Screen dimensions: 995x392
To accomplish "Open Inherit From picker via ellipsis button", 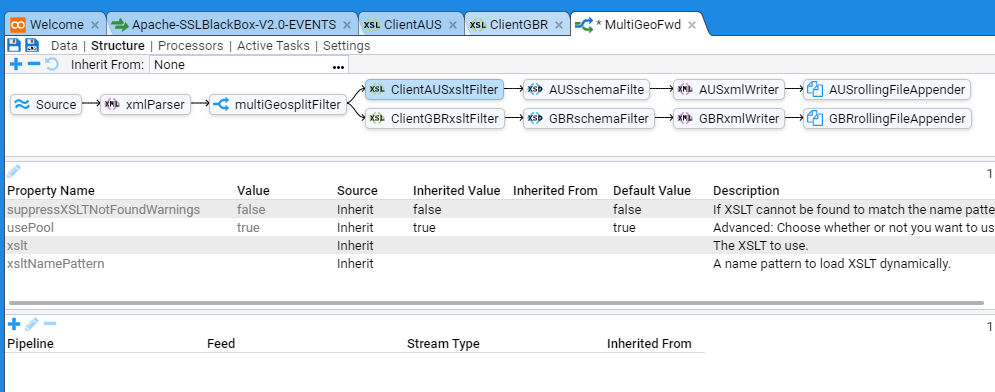I will 338,65.
